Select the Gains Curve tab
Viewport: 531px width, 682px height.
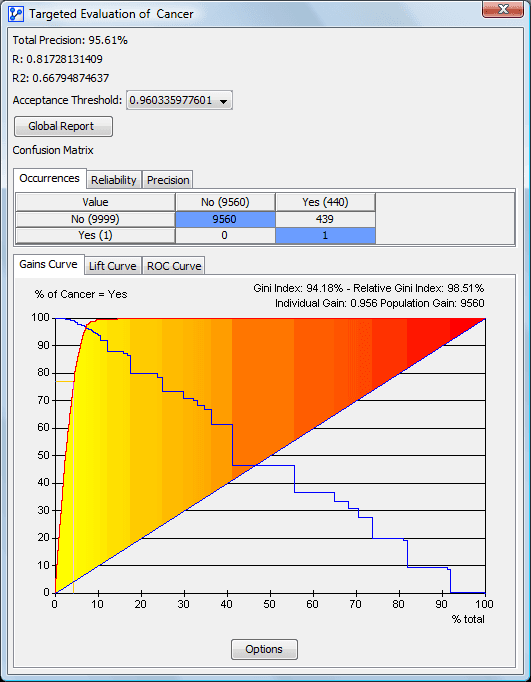point(48,264)
